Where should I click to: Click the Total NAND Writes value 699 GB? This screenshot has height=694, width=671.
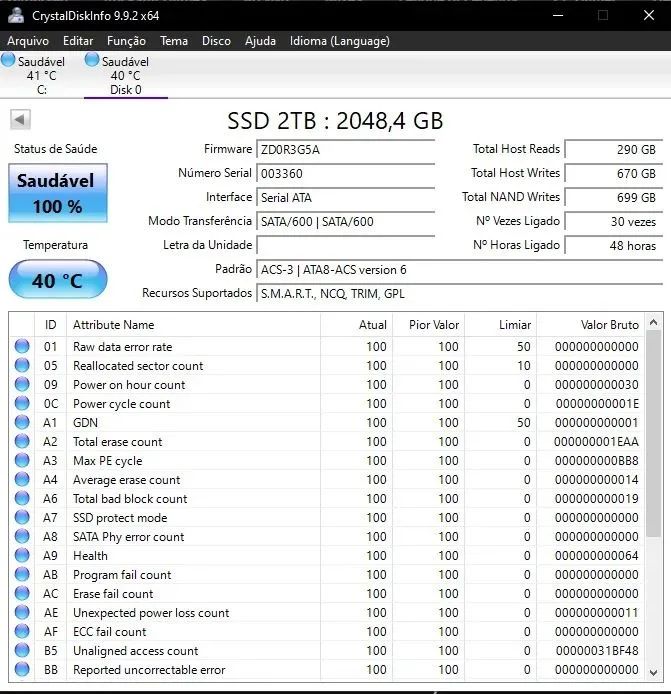pos(614,197)
